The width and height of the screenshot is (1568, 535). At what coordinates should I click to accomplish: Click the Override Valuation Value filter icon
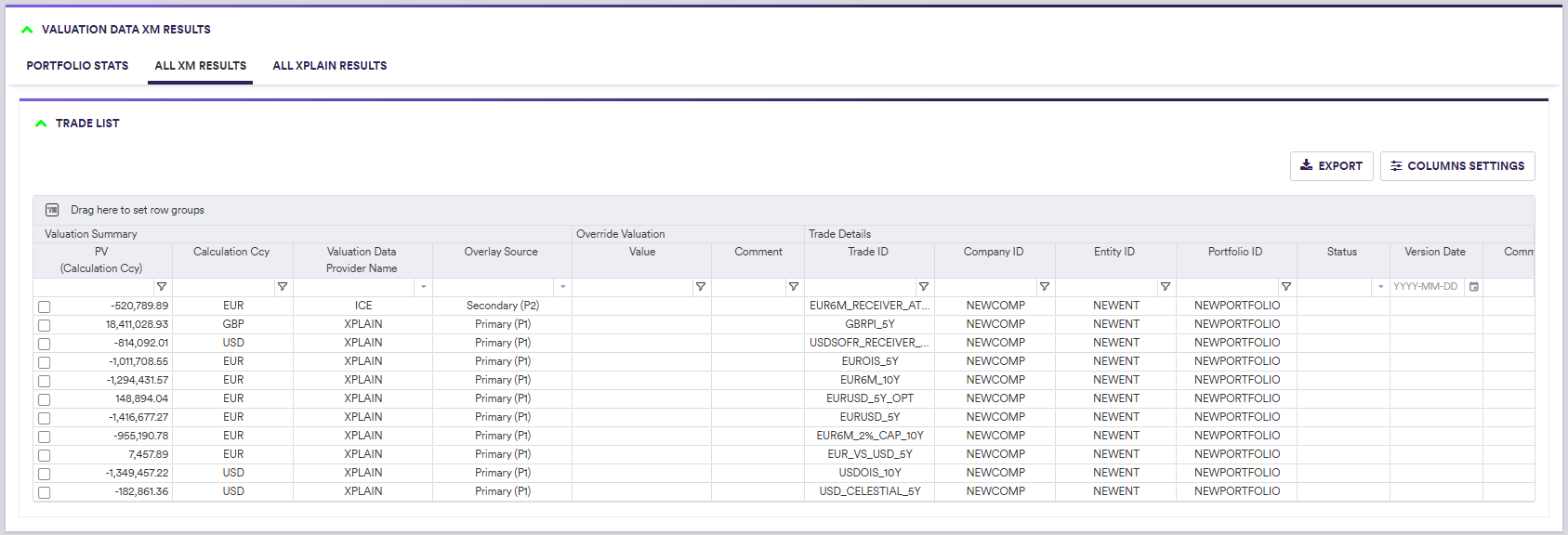tap(701, 287)
